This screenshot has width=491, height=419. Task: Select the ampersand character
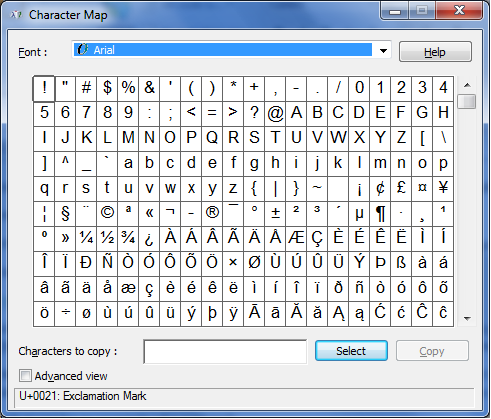click(x=149, y=88)
